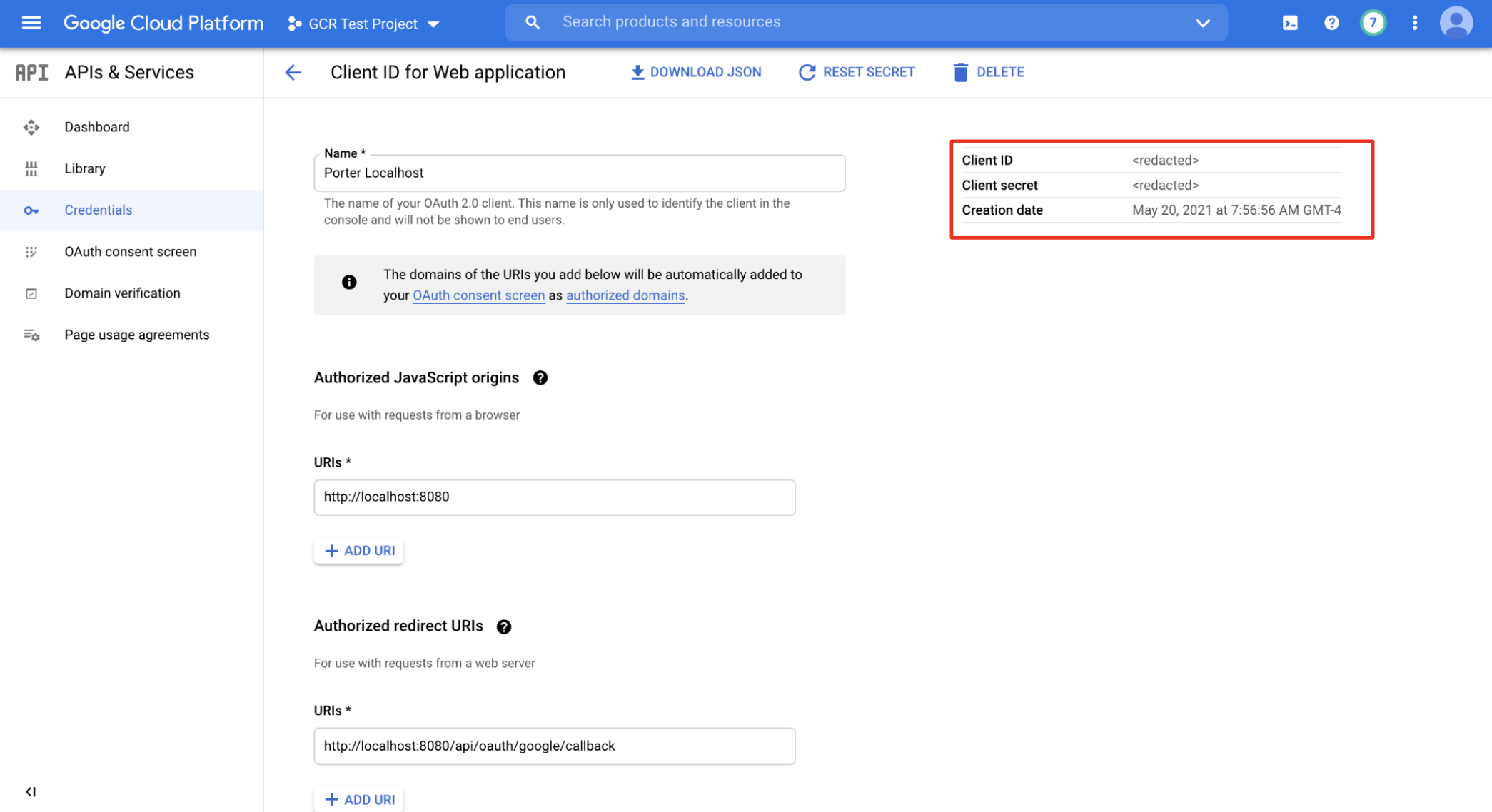This screenshot has height=812, width=1492.
Task: Open the user account avatar
Action: click(x=1456, y=23)
